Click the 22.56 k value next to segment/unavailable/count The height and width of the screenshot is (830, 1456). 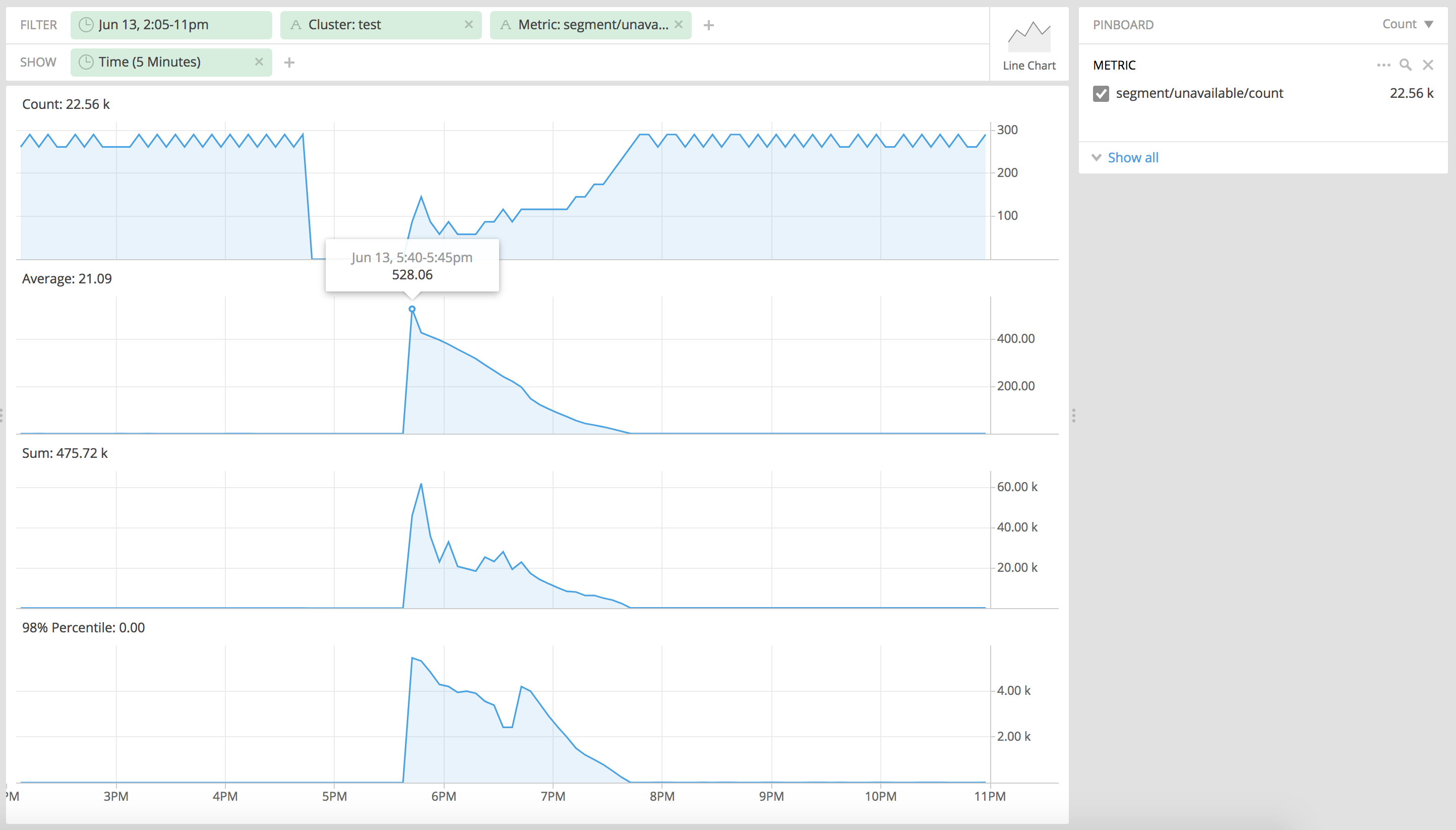coord(1412,93)
